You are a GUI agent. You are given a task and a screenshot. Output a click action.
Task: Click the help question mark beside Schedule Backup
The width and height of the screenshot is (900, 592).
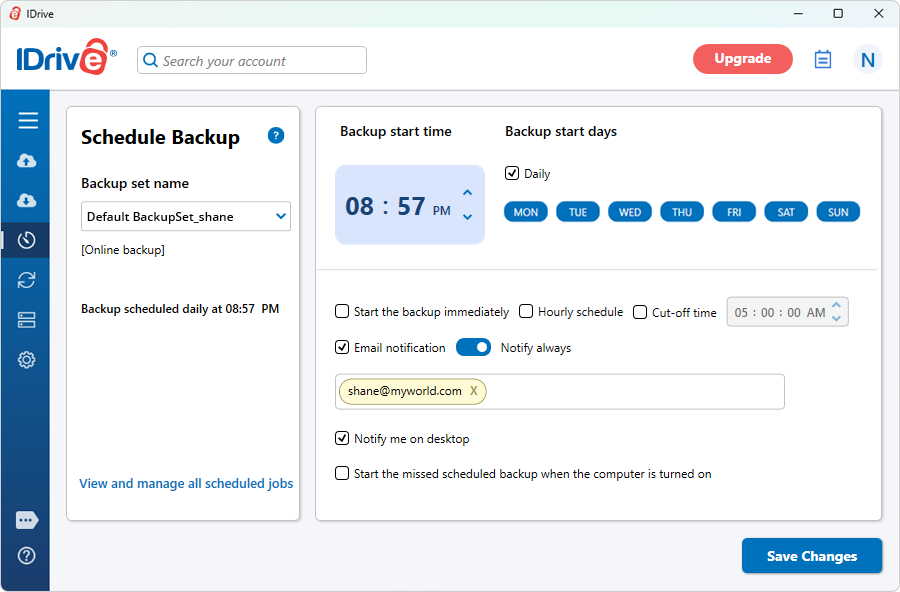click(x=276, y=136)
